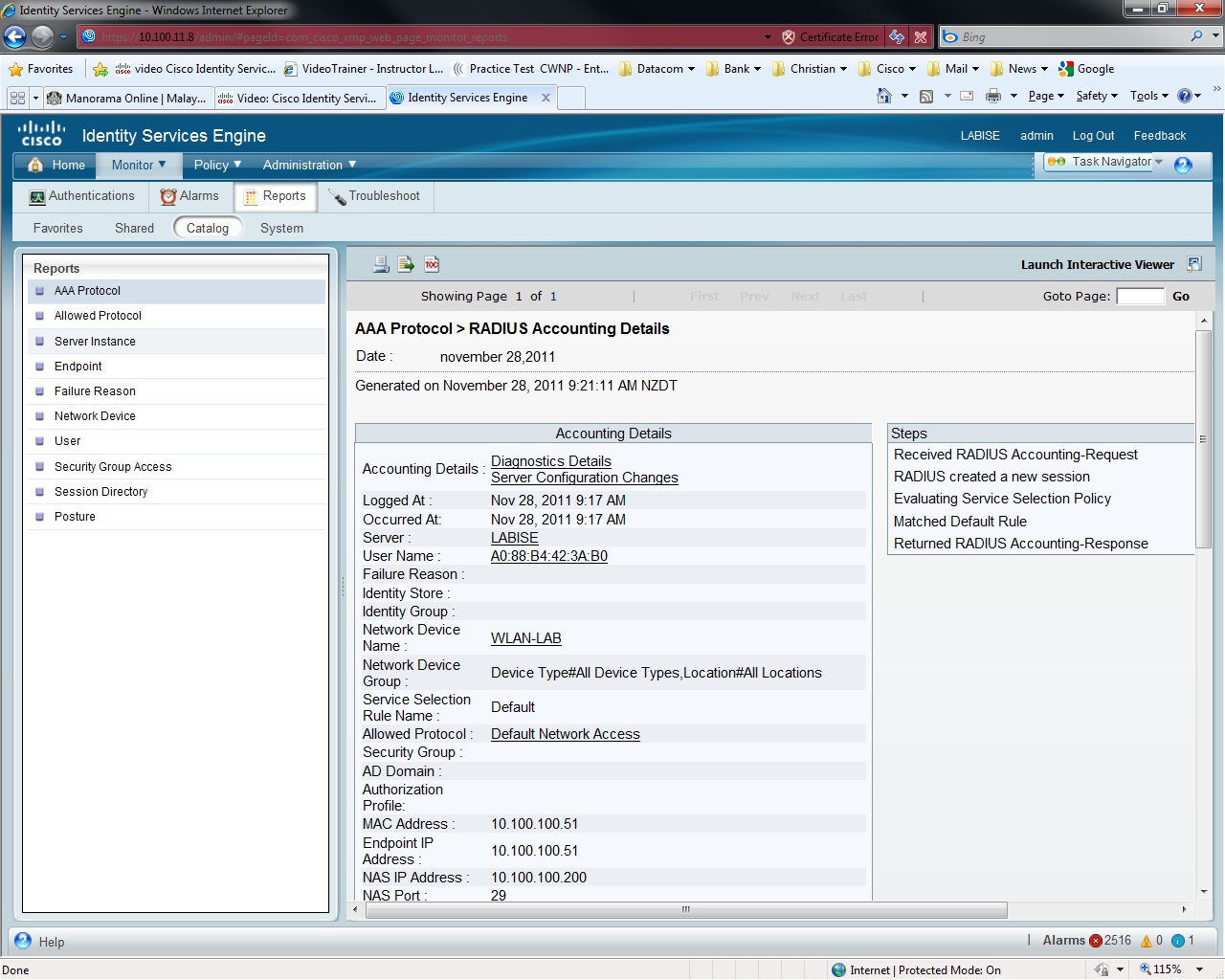The width and height of the screenshot is (1225, 980).
Task: Select Session Directory in Reports list
Action: 176,492
